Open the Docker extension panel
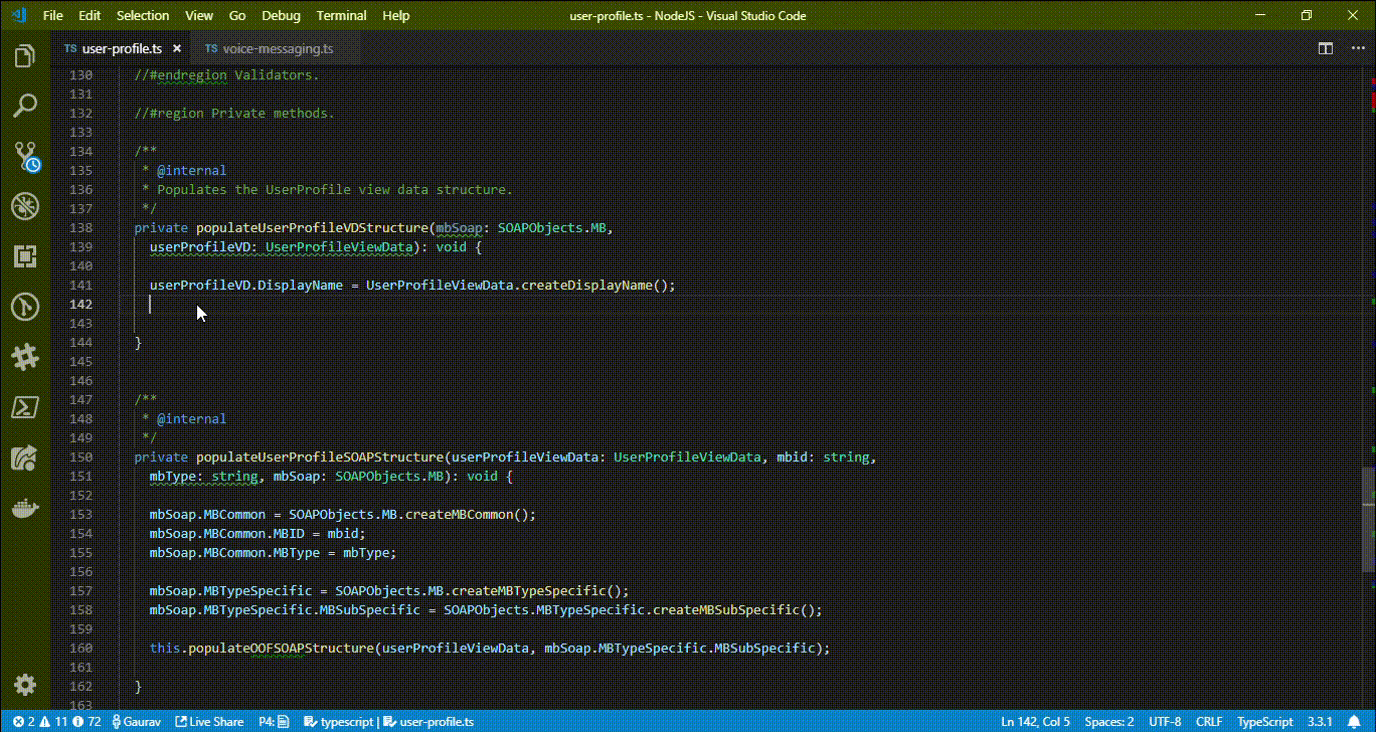1376x732 pixels. [x=25, y=507]
